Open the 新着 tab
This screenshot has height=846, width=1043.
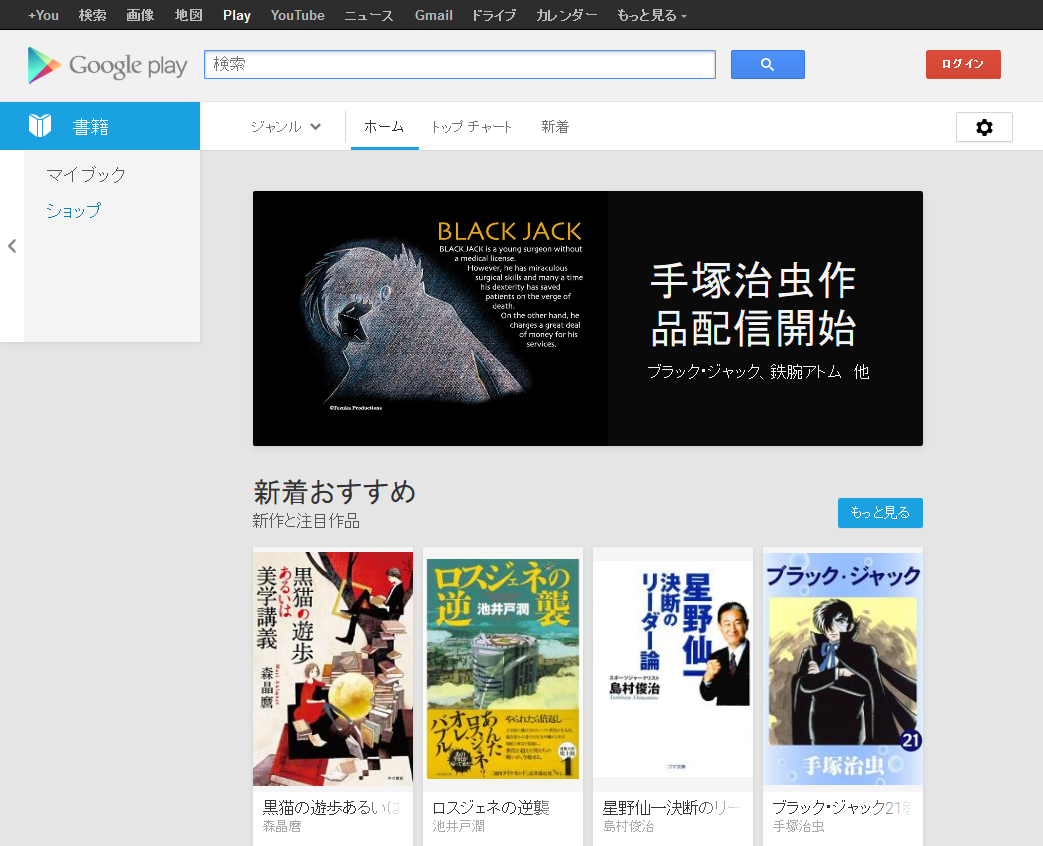click(555, 126)
